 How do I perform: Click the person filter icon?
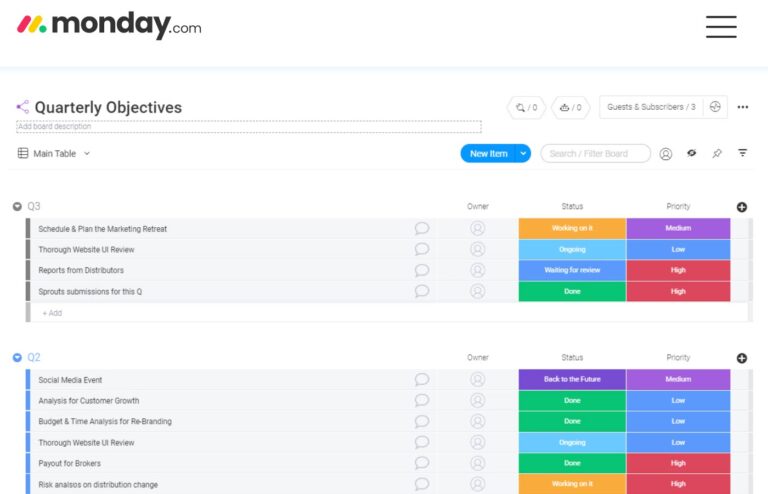click(x=665, y=154)
